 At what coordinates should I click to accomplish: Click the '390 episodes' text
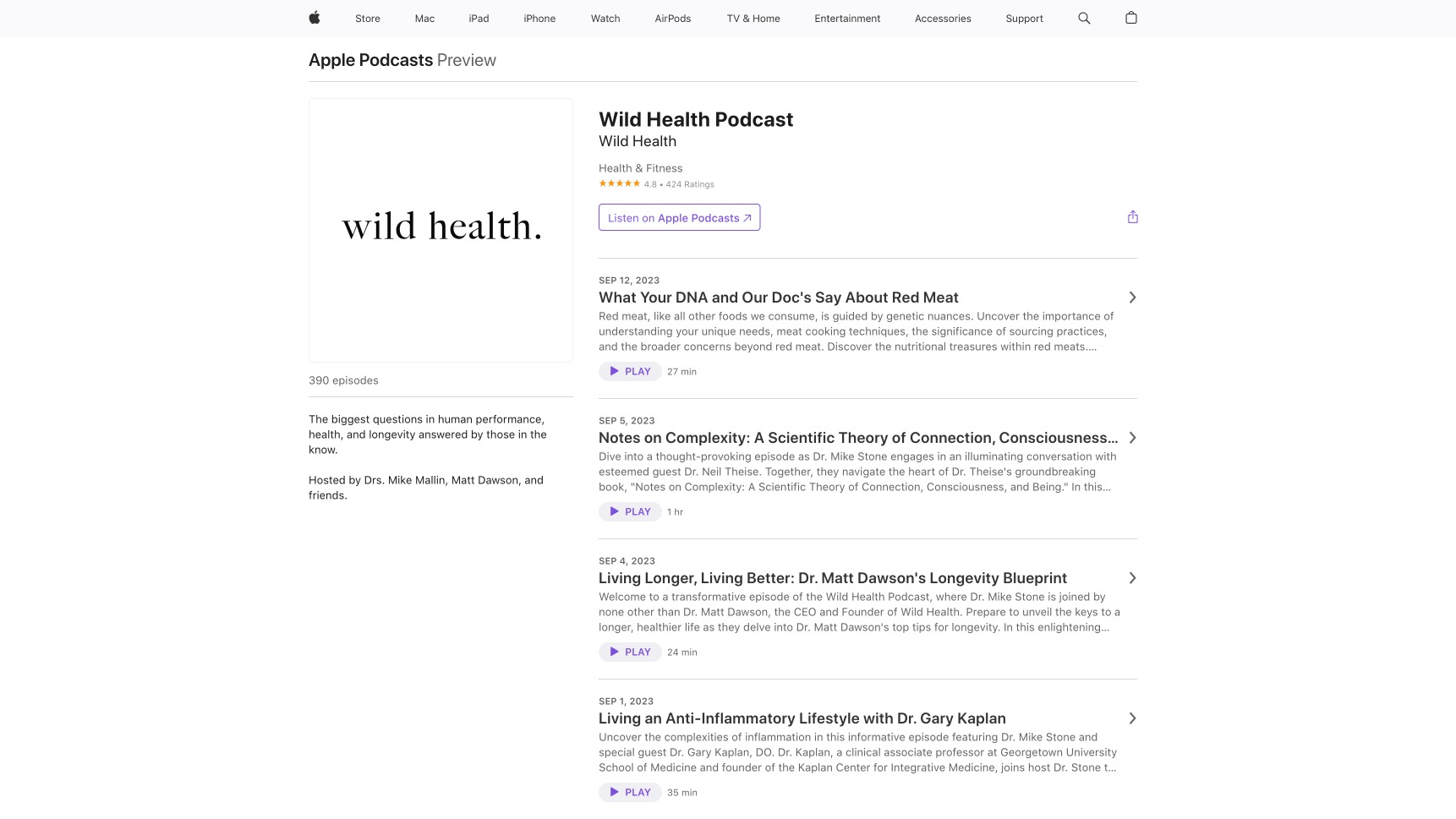(343, 380)
